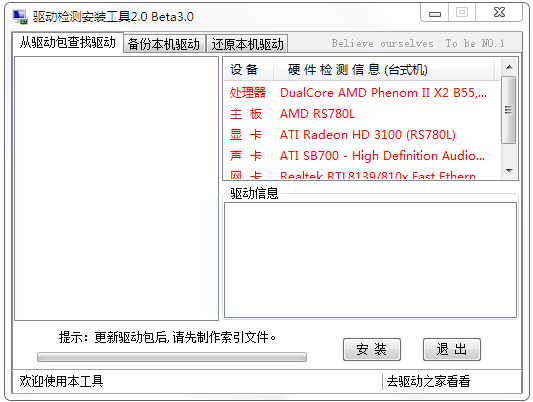Select the 声卡 ATI SB700 audio row
Viewport: 533px width, 402px height.
click(362, 156)
